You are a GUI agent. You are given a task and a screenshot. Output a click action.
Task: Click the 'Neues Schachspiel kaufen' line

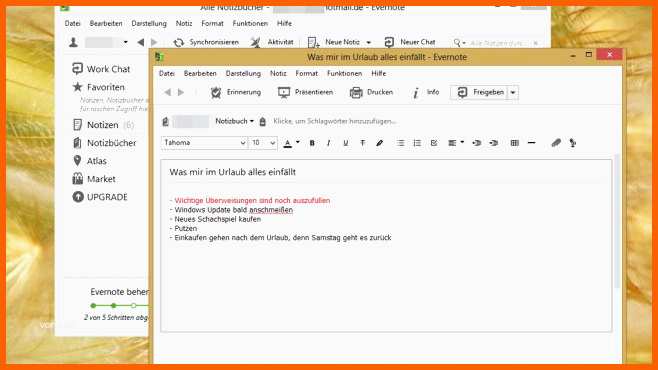(215, 219)
